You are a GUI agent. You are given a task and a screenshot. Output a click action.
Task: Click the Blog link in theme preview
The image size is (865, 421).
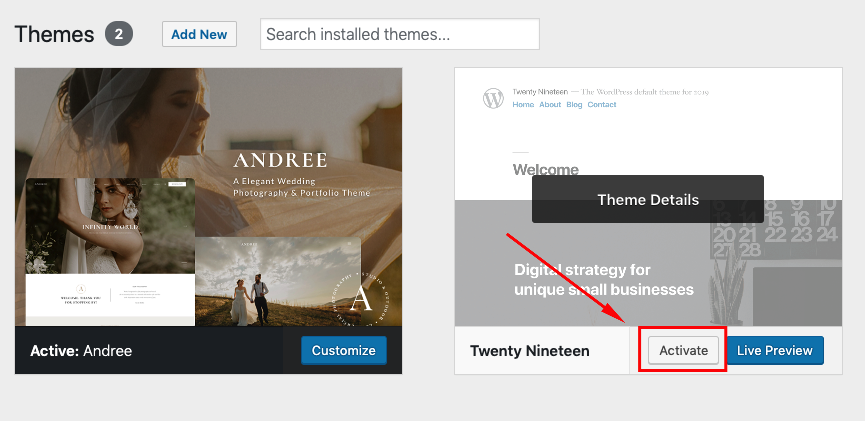coord(574,104)
